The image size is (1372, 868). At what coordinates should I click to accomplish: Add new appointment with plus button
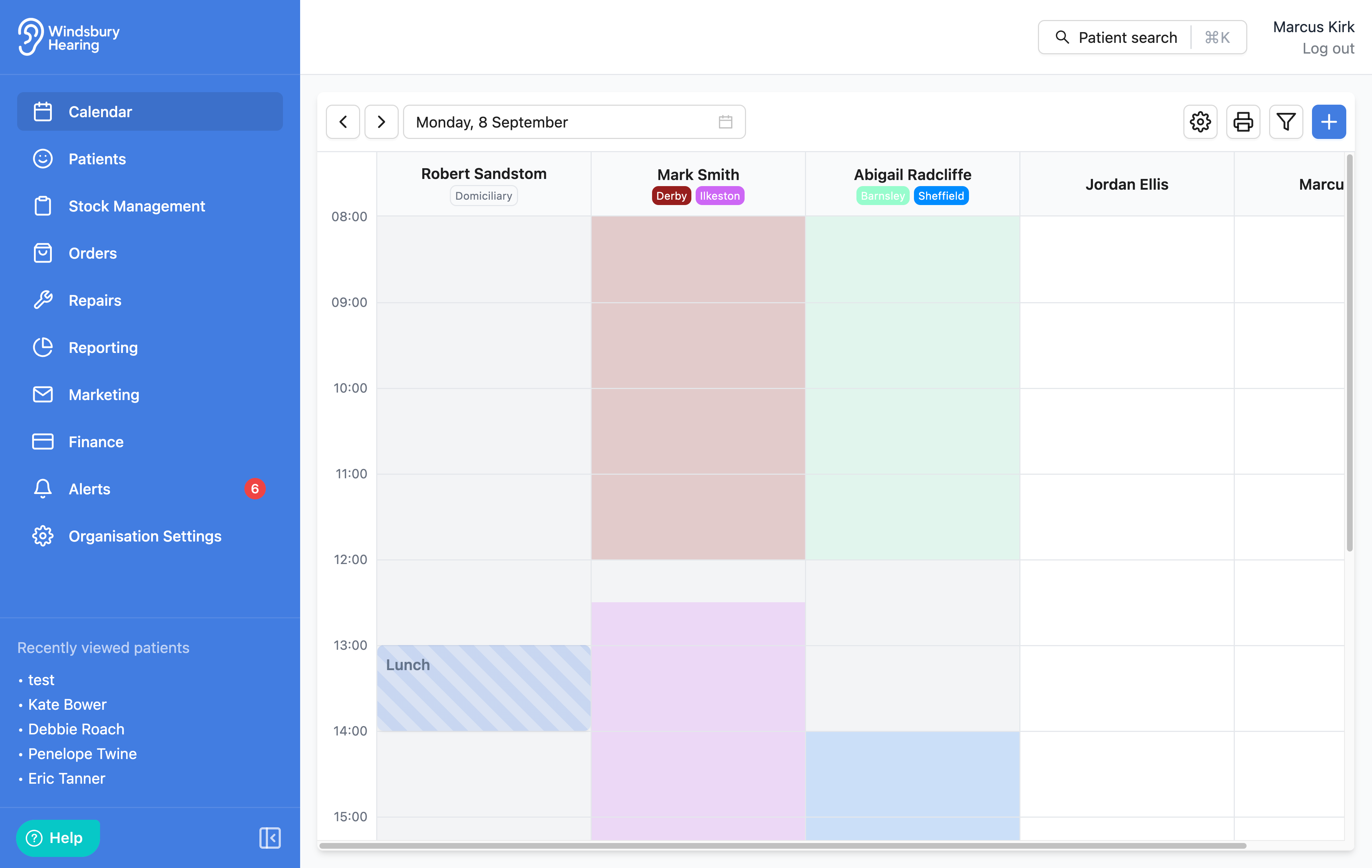coord(1328,122)
